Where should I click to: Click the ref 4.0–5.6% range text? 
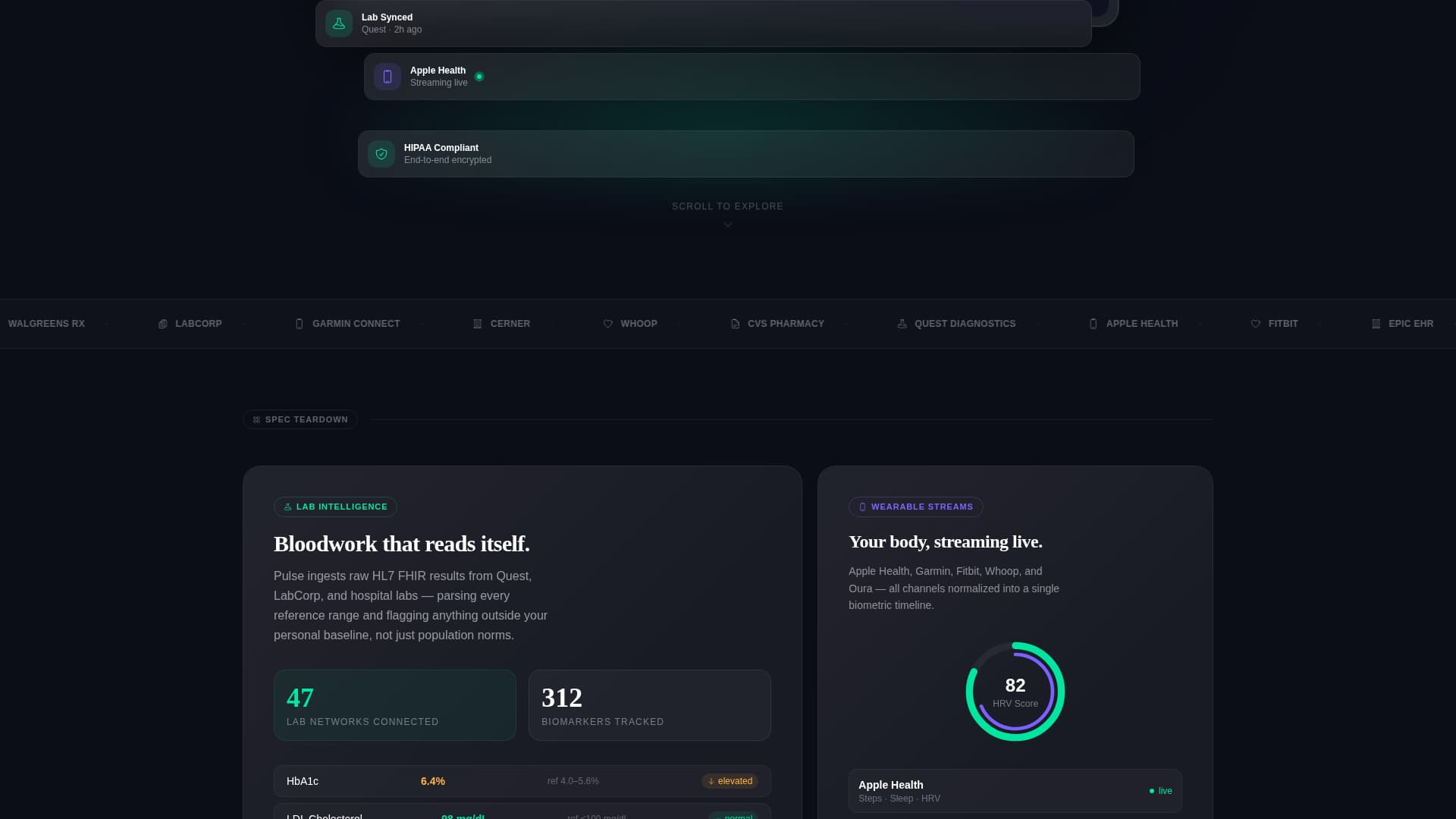573,781
